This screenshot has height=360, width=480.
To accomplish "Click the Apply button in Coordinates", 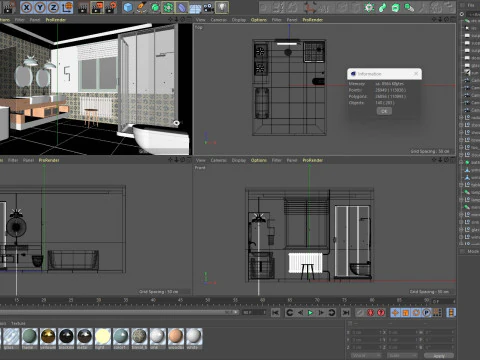I will tap(439, 356).
